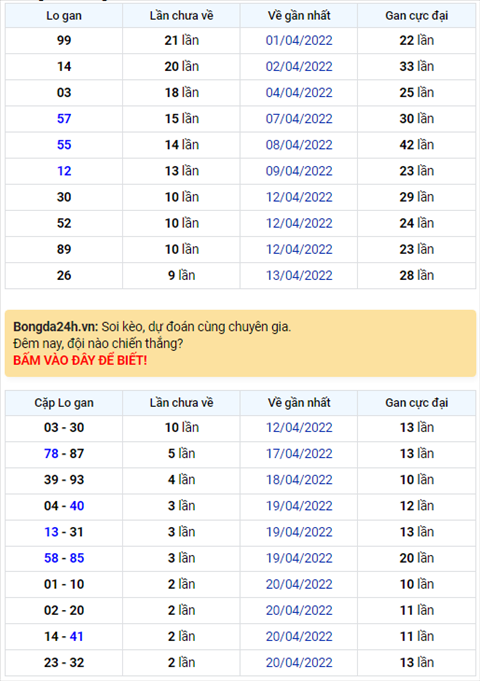
Task: Click the blue number 57 in Lo gan
Action: click(64, 119)
